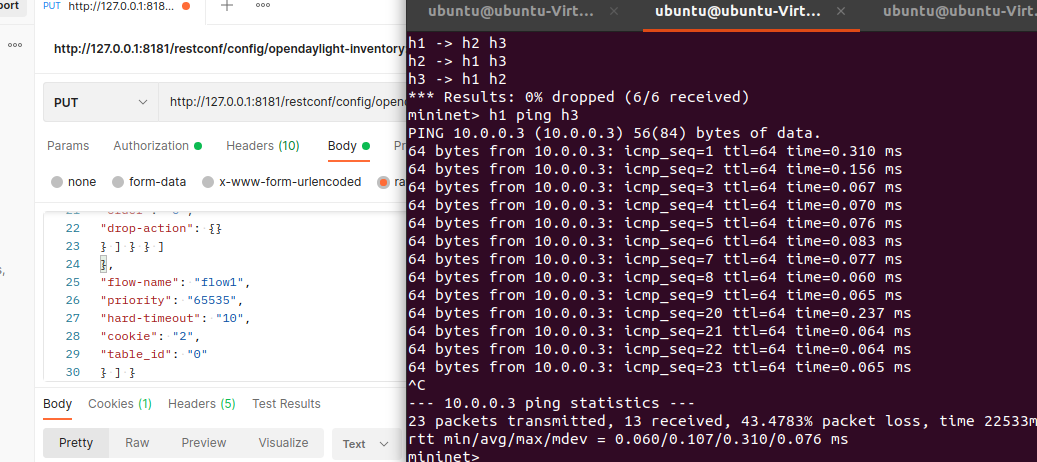This screenshot has width=1037, height=462.
Task: Choose the Visualize response view
Action: click(283, 443)
